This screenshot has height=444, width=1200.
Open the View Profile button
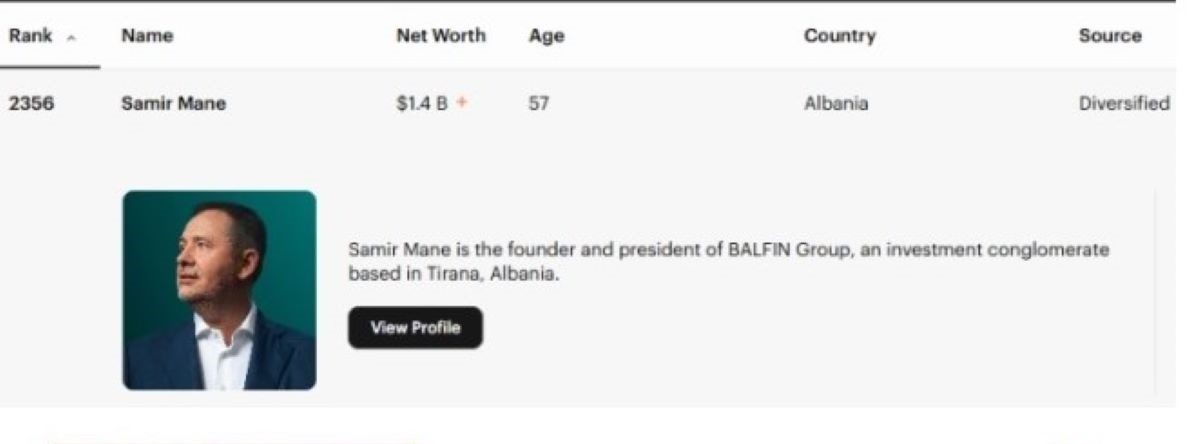415,328
